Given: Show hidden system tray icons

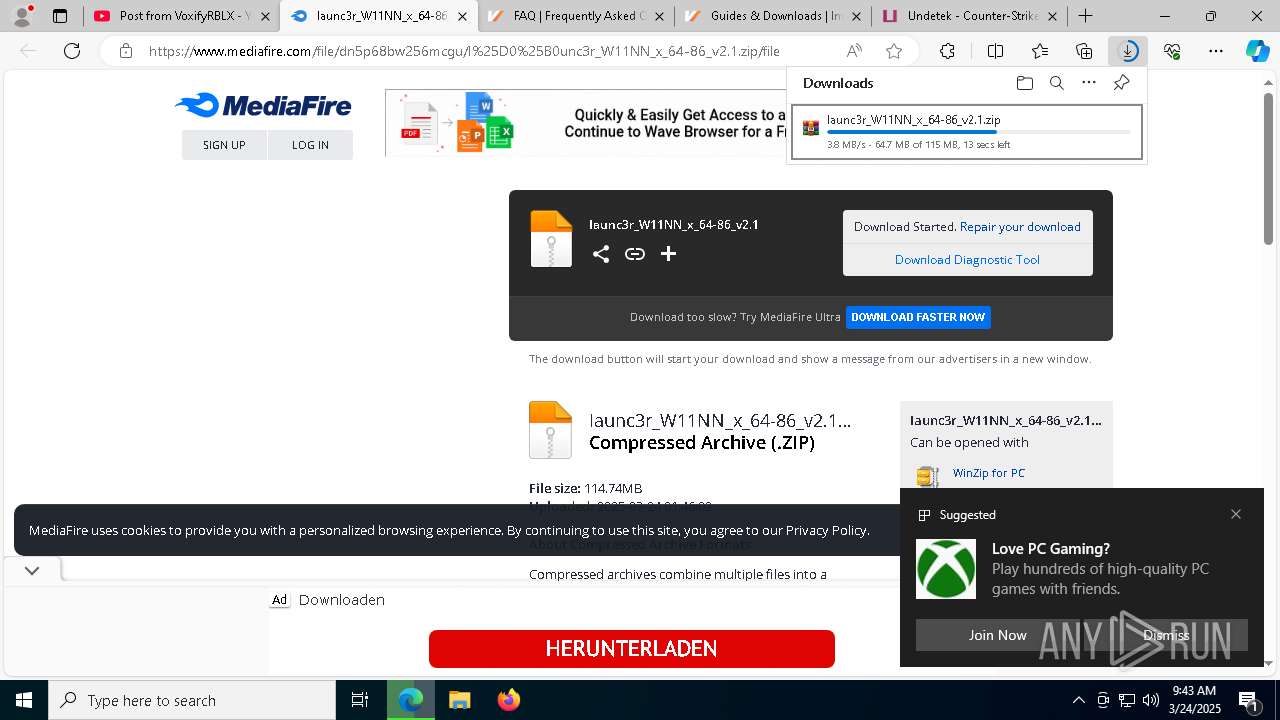Looking at the screenshot, I should pyautogui.click(x=1078, y=700).
